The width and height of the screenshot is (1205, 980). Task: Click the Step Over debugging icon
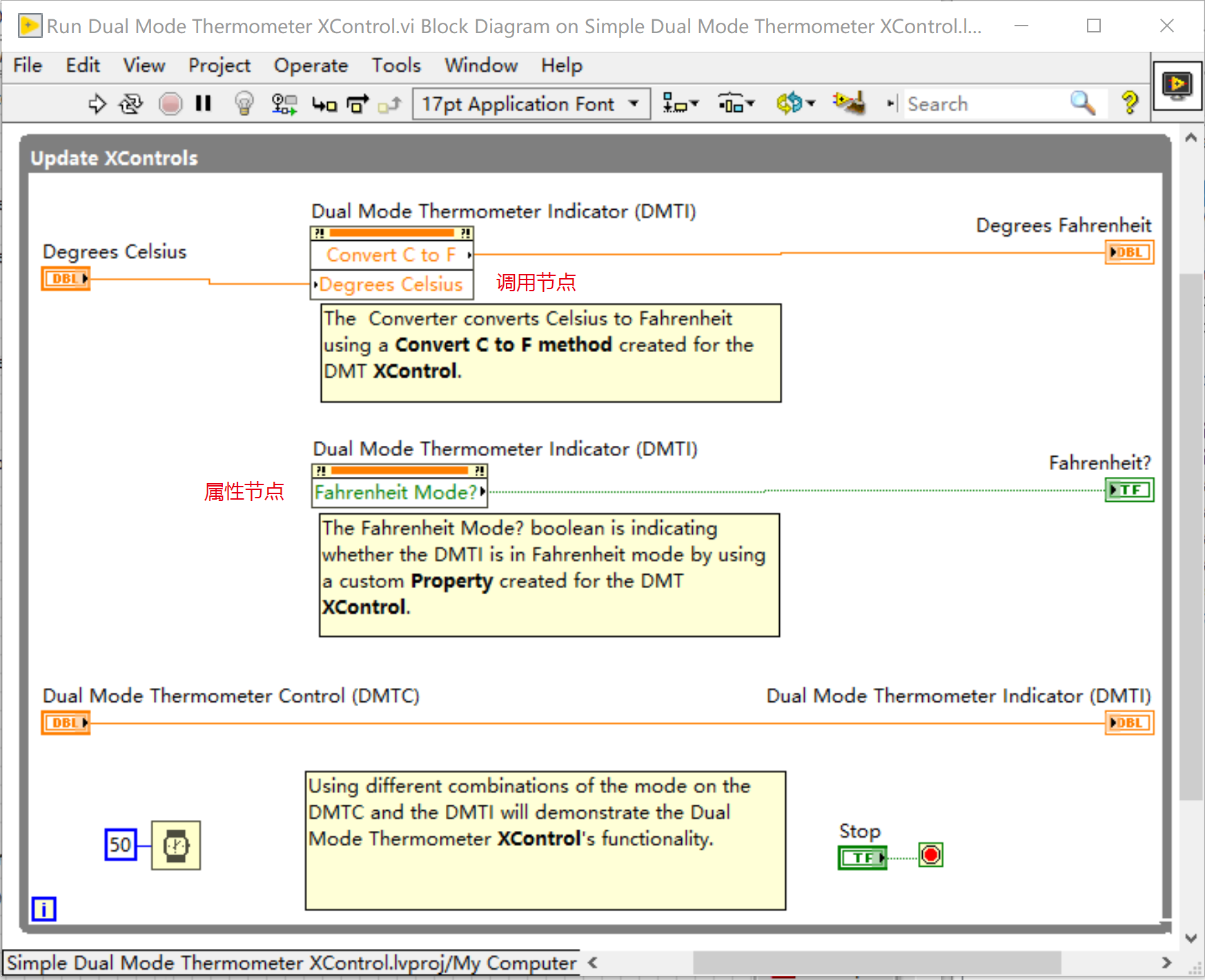click(x=357, y=104)
